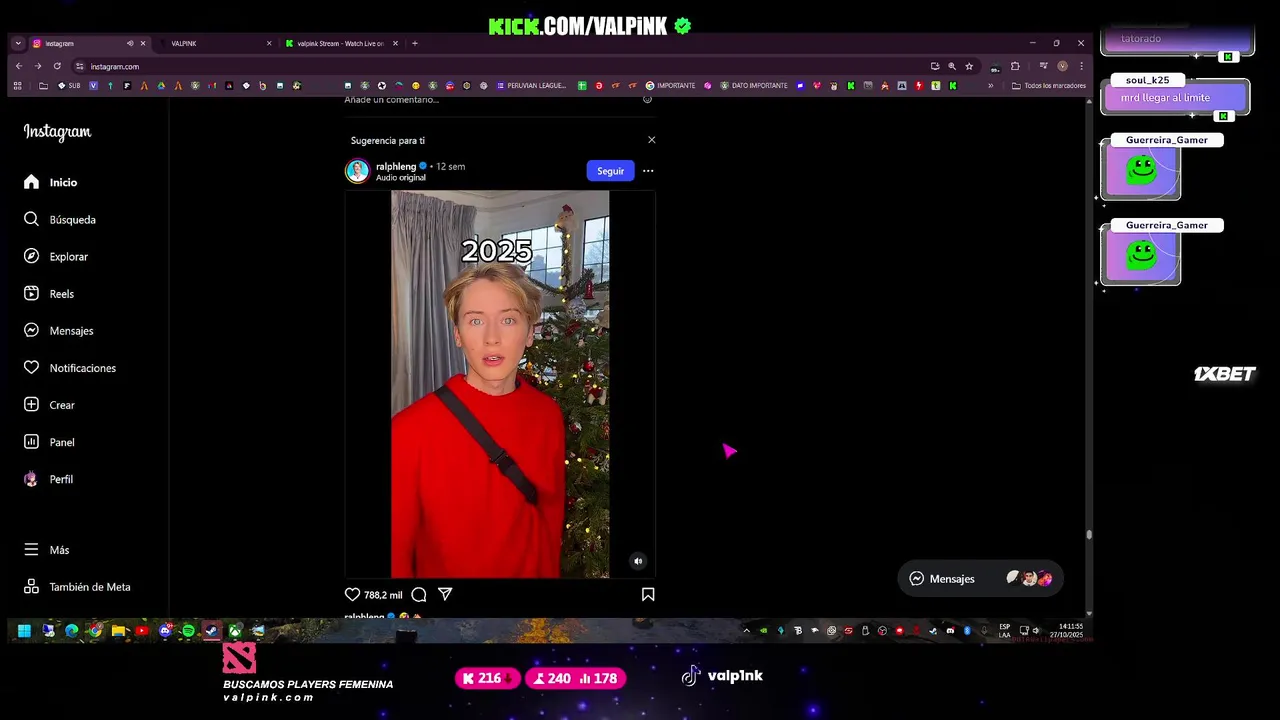This screenshot has width=1280, height=720.
Task: Open YouTube app on the taskbar
Action: click(x=141, y=631)
